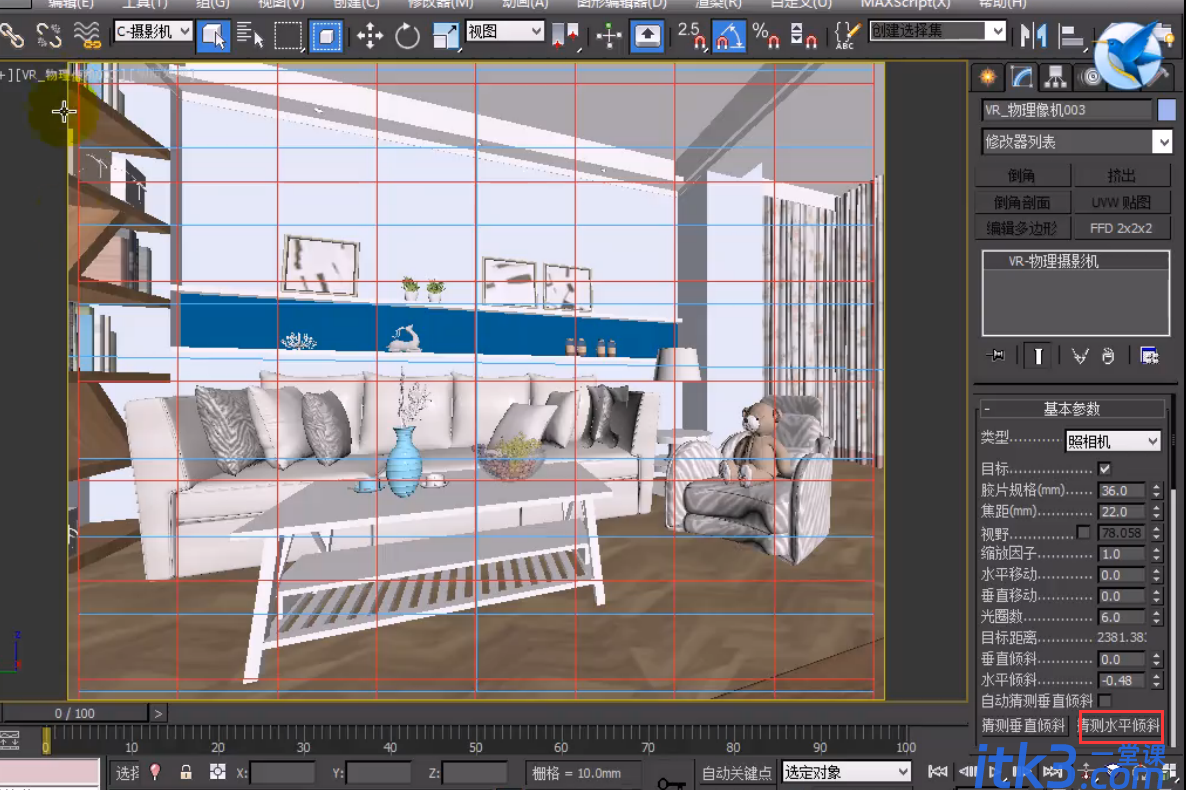Viewport: 1186px width, 790px height.
Task: Choose the Rectangular Selection Region tool
Action: tap(287, 36)
